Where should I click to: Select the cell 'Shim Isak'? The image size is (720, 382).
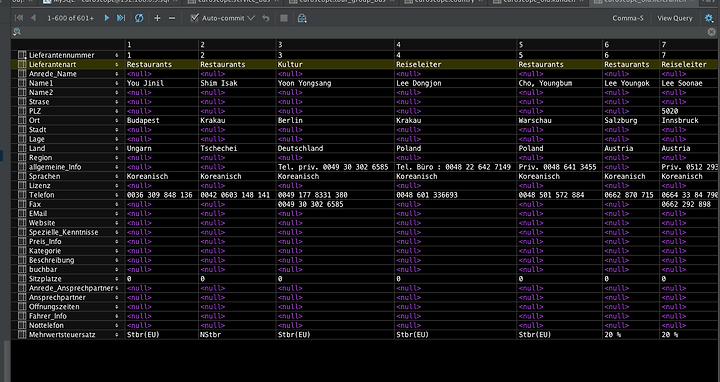click(x=237, y=83)
